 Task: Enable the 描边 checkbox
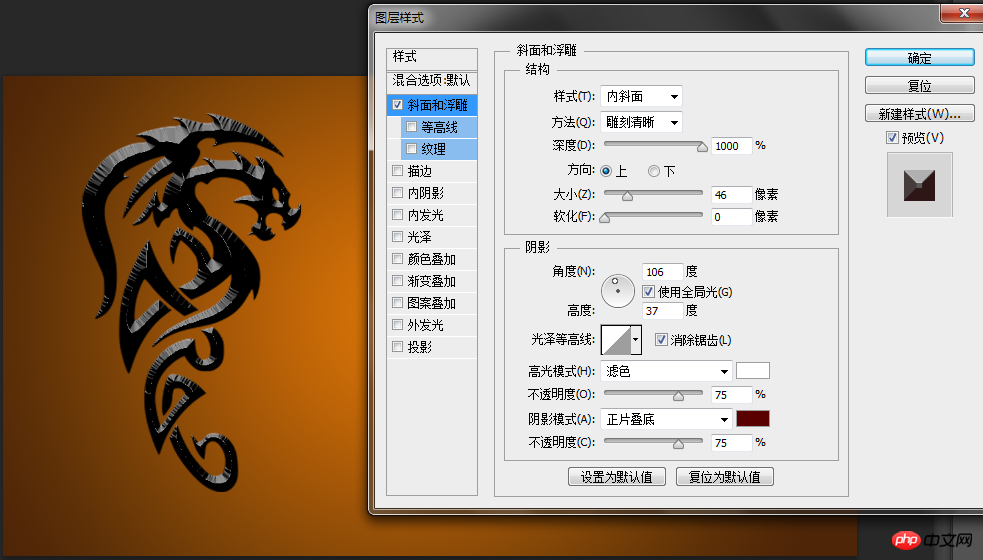[397, 171]
